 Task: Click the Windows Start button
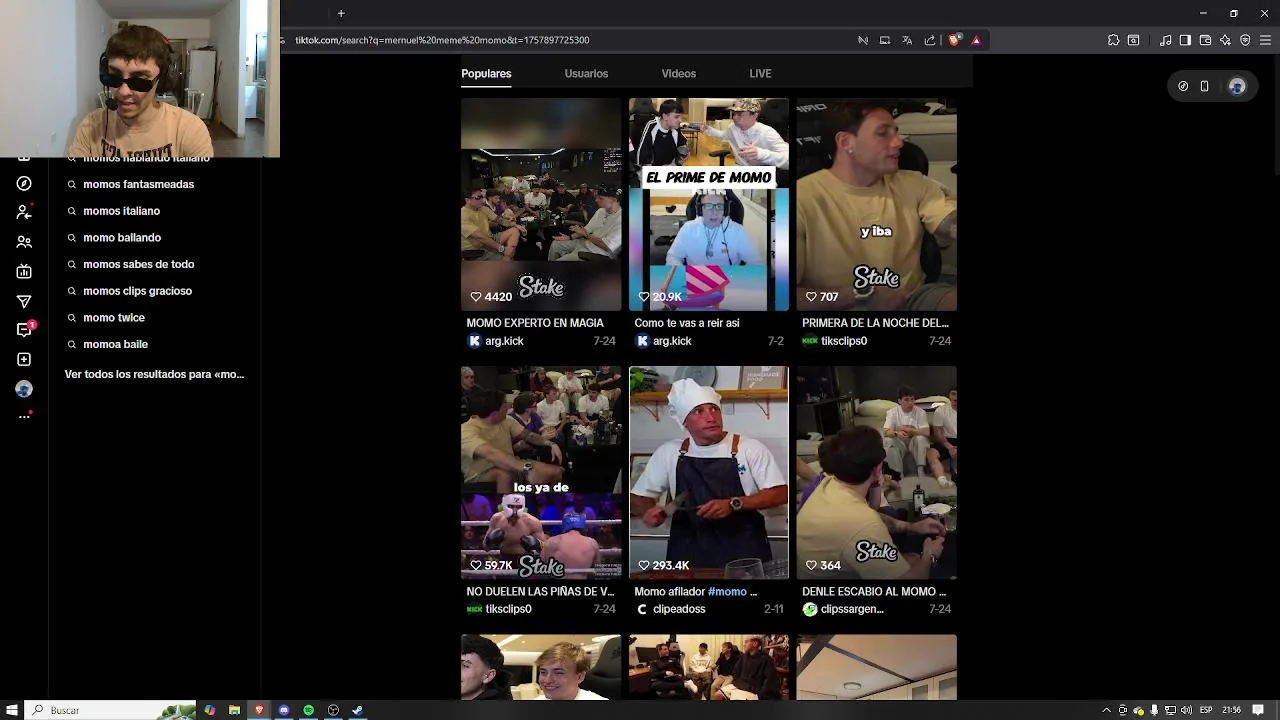pyautogui.click(x=11, y=710)
